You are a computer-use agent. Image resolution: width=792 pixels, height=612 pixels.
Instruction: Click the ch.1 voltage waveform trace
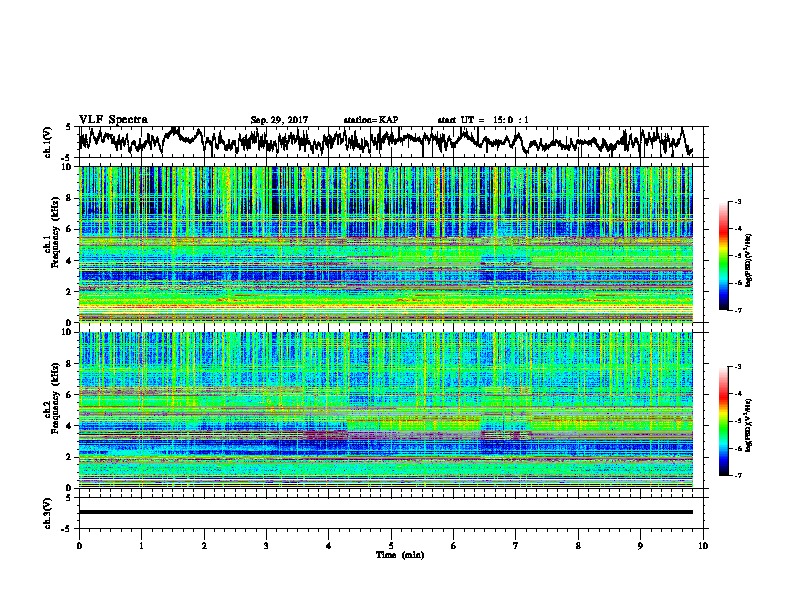point(385,141)
